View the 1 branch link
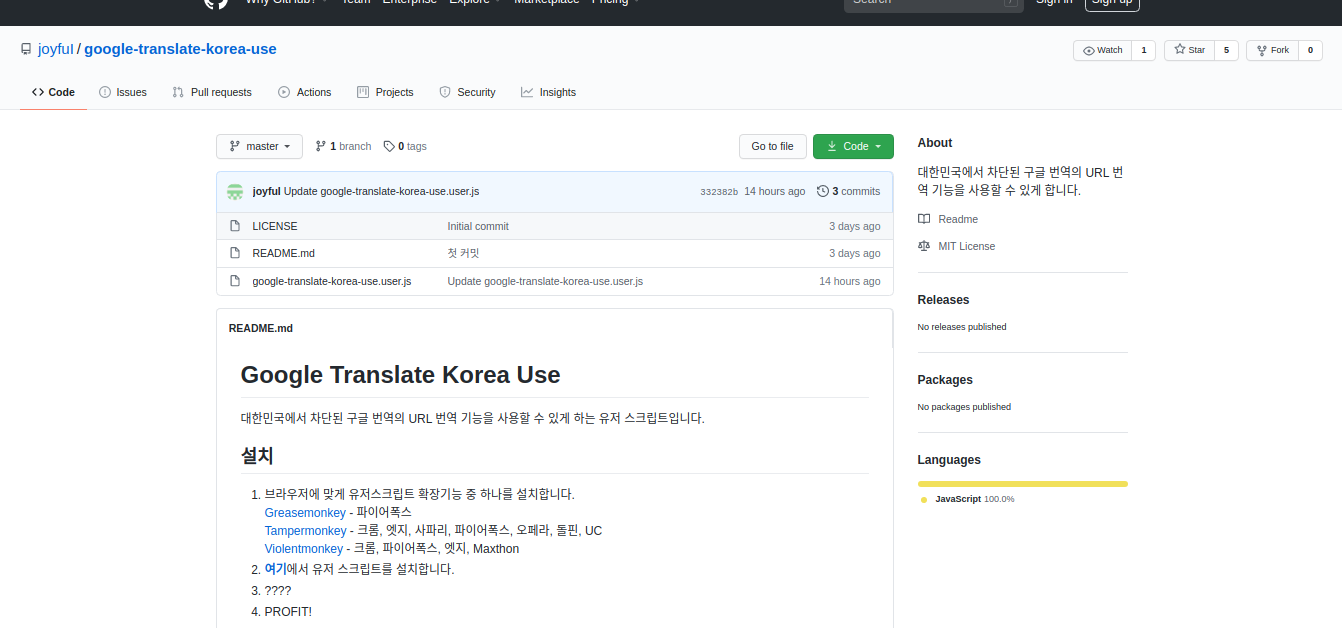The height and width of the screenshot is (628, 1342). 343,146
